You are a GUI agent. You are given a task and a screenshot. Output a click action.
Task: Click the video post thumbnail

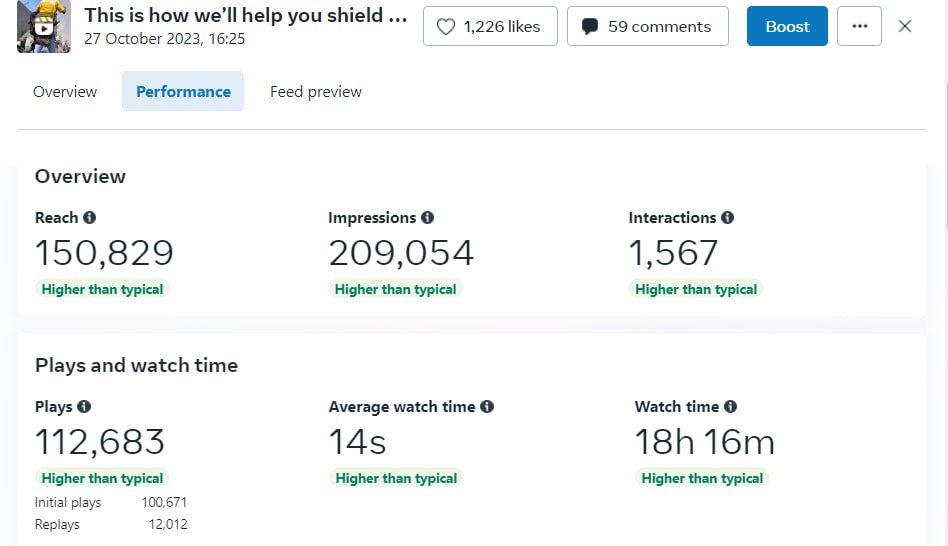click(x=43, y=27)
